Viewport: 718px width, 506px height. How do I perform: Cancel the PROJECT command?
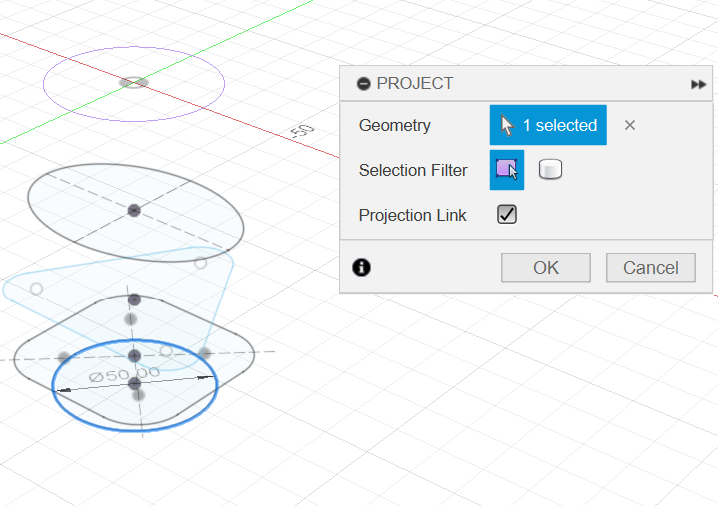(651, 267)
